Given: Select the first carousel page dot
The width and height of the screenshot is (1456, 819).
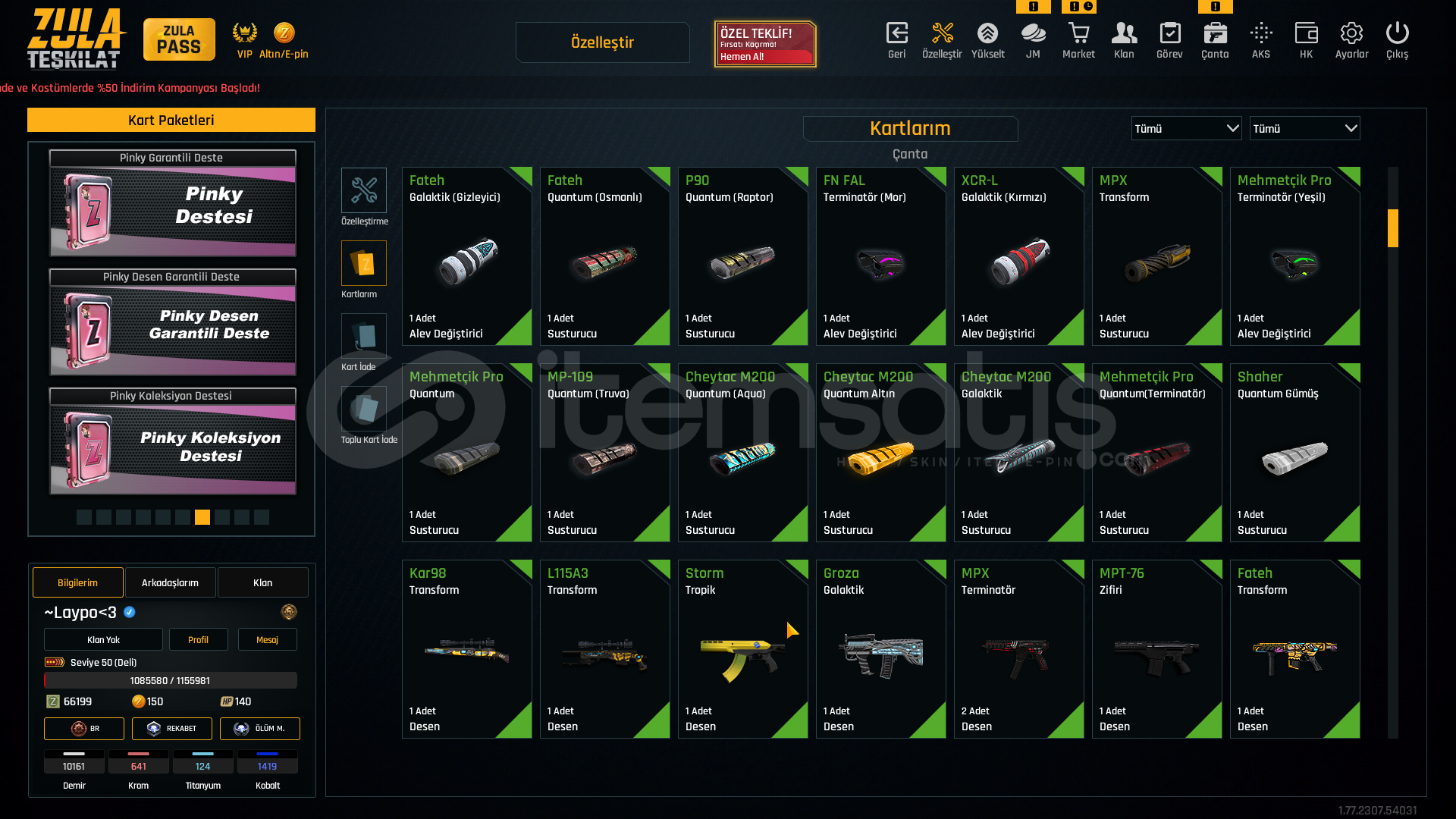Looking at the screenshot, I should [84, 517].
